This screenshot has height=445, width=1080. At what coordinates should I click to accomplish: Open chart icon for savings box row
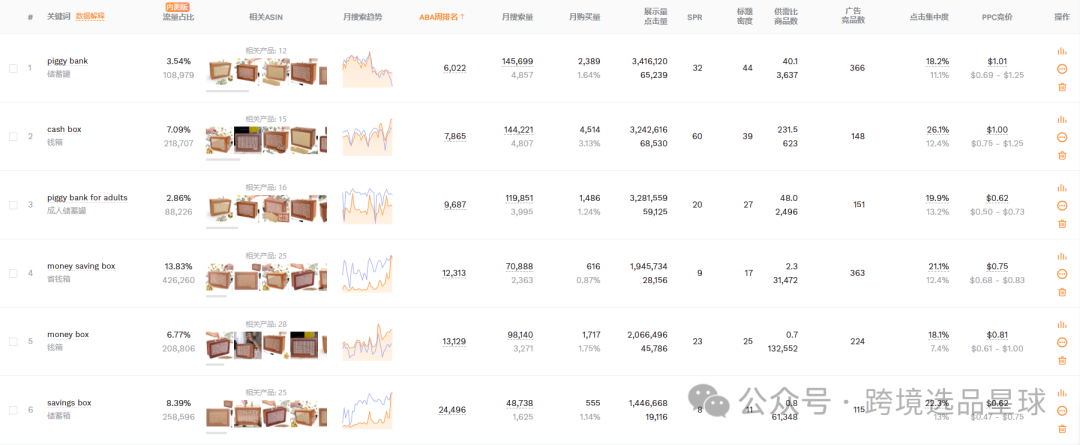[x=1062, y=392]
